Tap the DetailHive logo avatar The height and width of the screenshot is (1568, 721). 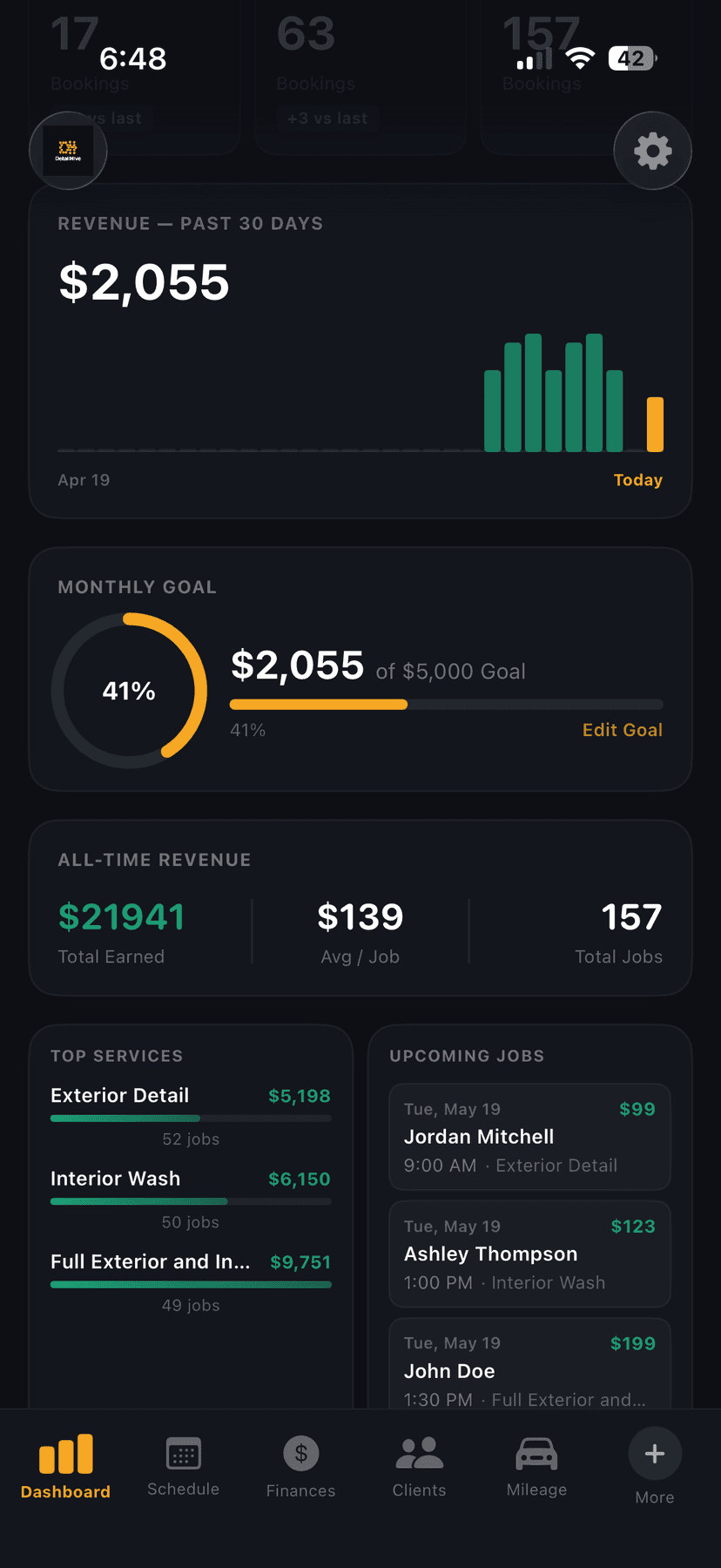pos(68,151)
